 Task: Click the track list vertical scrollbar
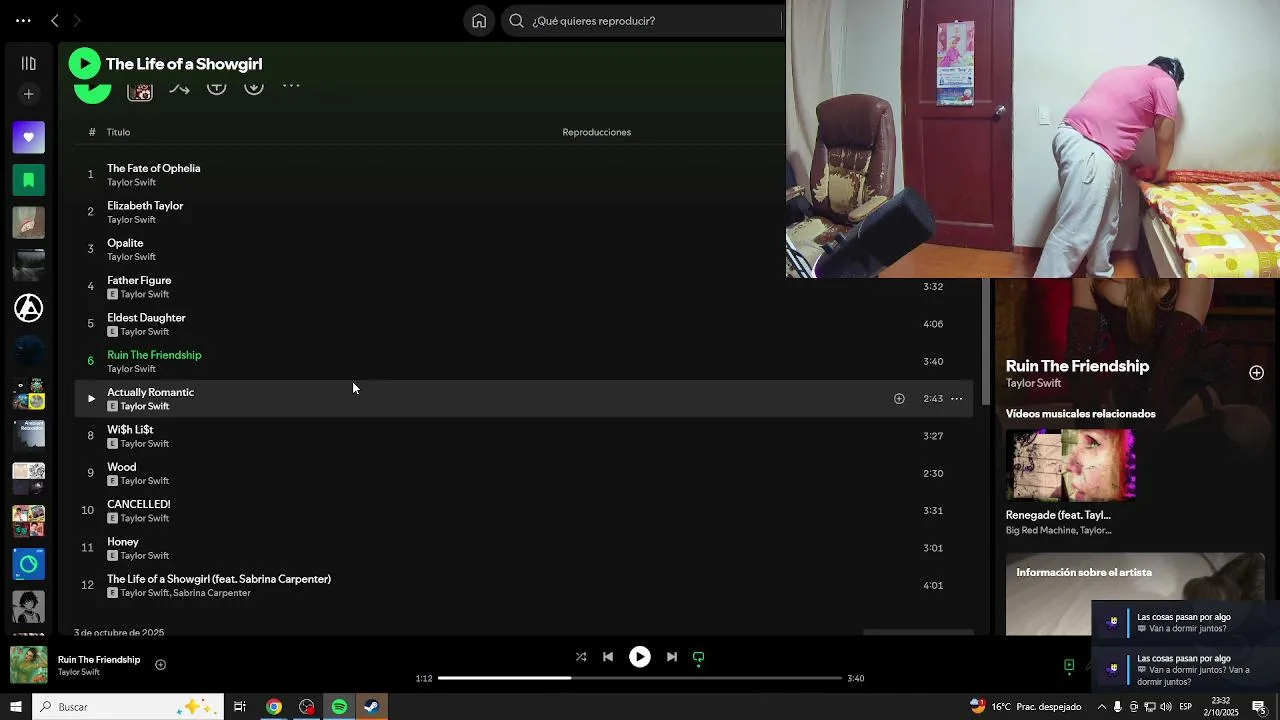(986, 340)
